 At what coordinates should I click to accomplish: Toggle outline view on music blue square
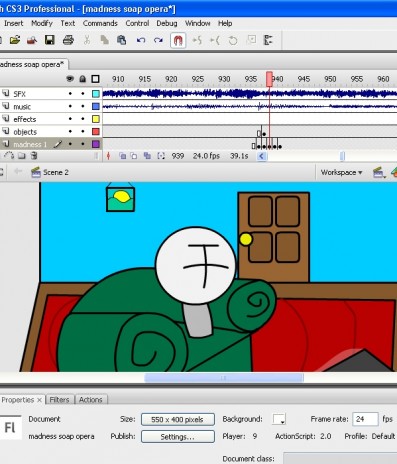(x=96, y=107)
